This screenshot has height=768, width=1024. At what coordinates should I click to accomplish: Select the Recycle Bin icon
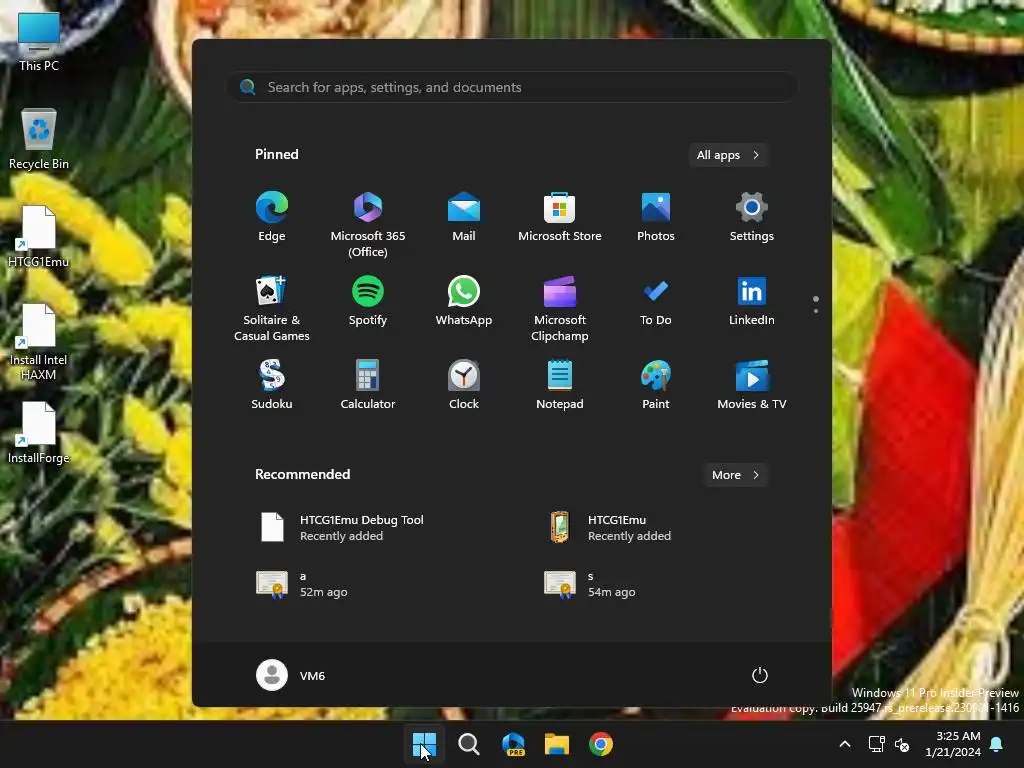[x=39, y=140]
